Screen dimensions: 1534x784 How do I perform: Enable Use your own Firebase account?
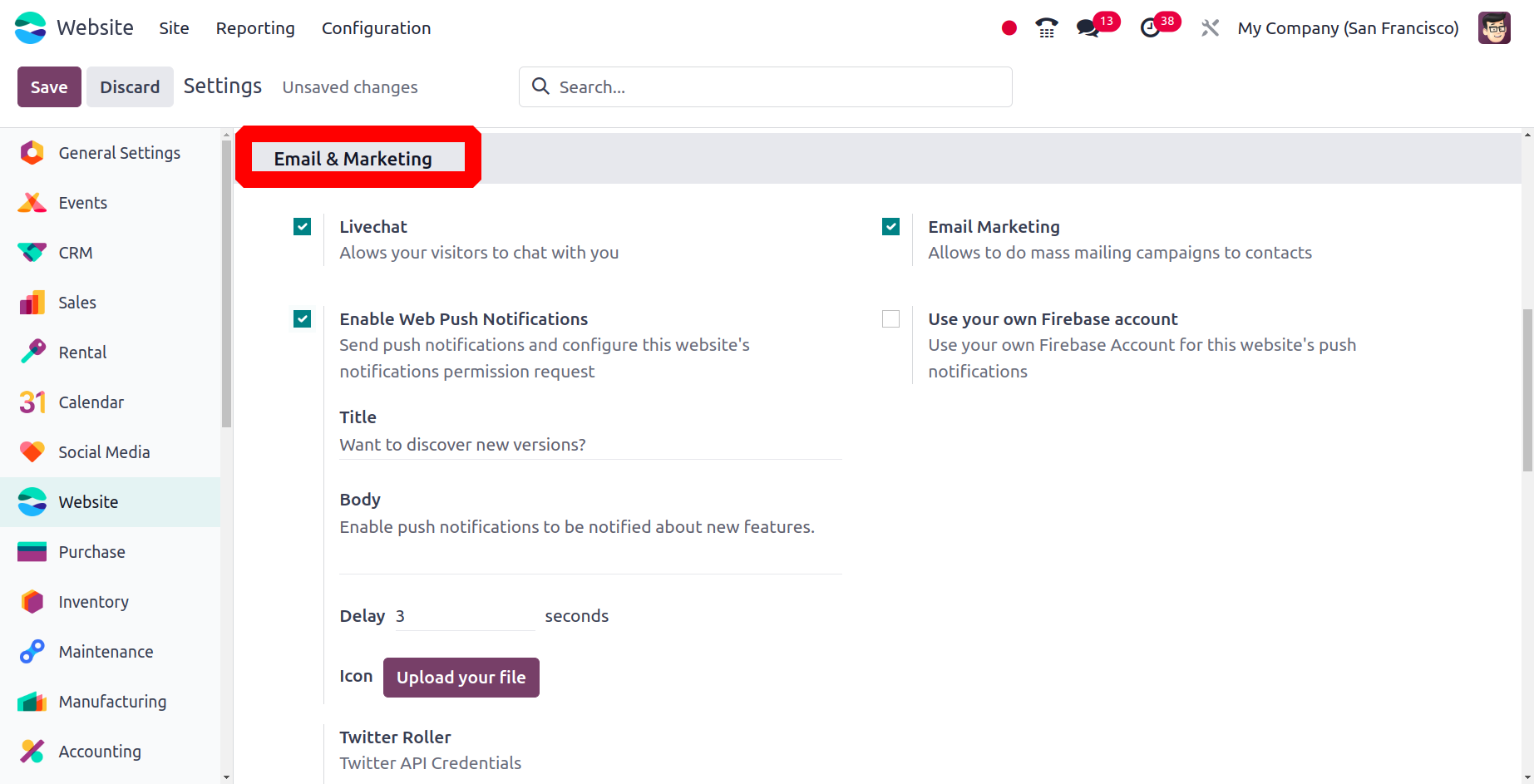pos(890,319)
